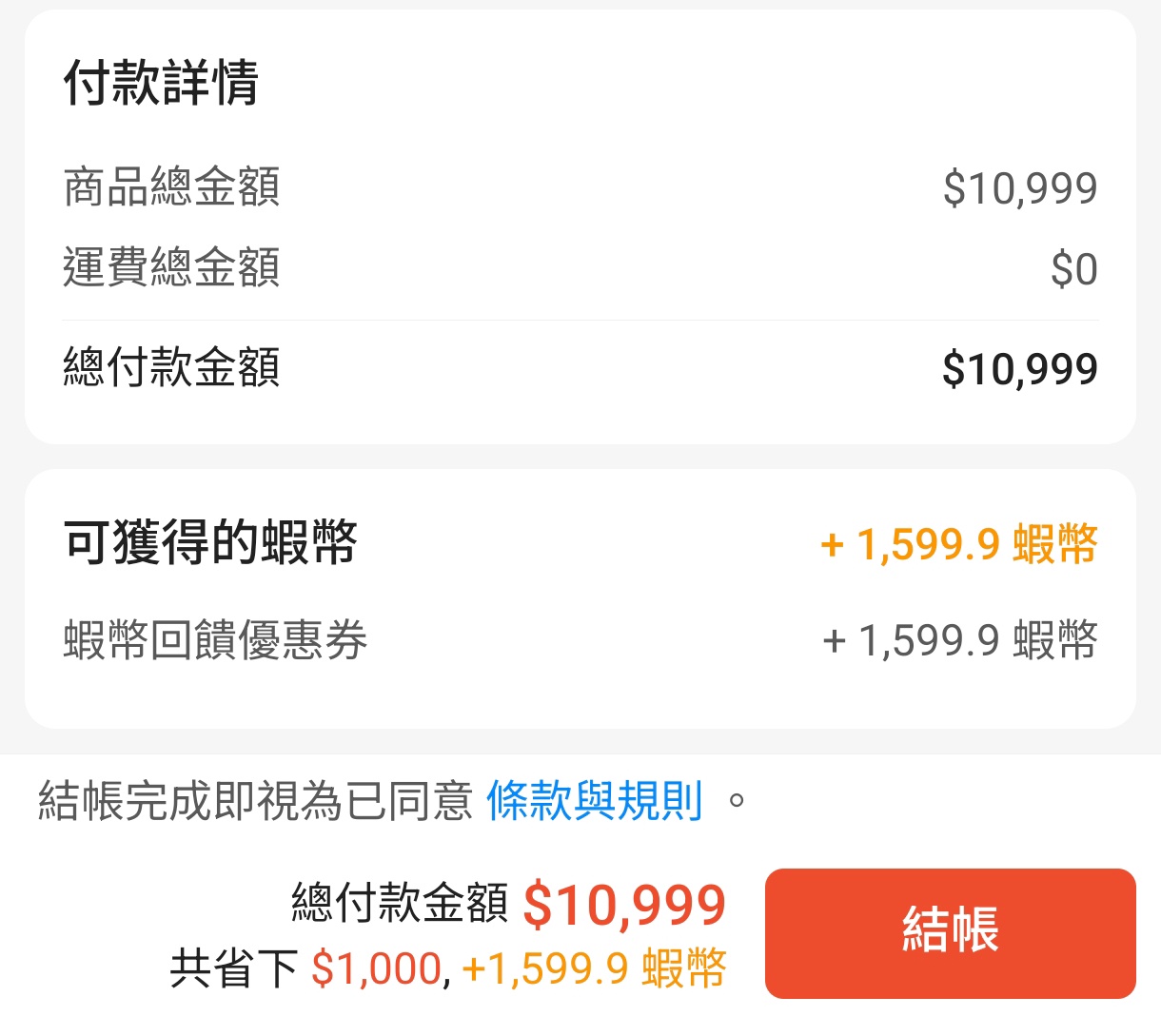This screenshot has width=1161, height=1036.
Task: Tap the 結帳完成即視為已同意 agreement text
Action: click(x=255, y=800)
